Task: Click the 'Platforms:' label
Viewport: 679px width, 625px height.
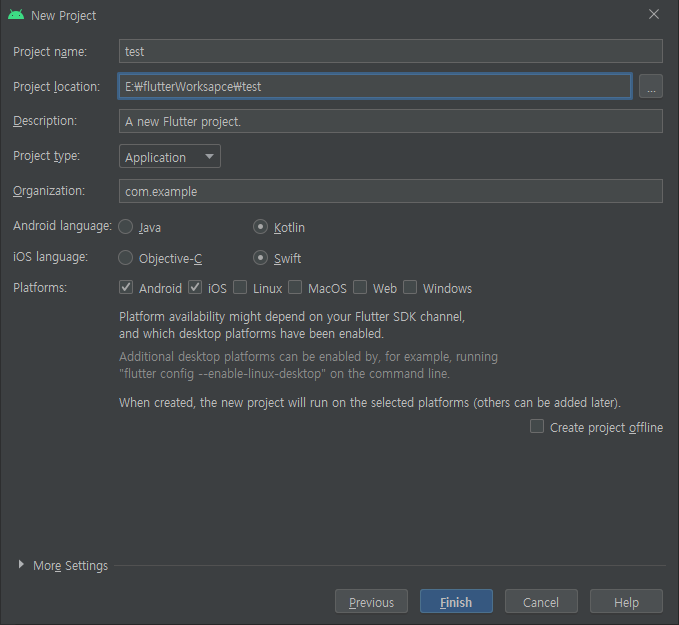Action: click(40, 288)
